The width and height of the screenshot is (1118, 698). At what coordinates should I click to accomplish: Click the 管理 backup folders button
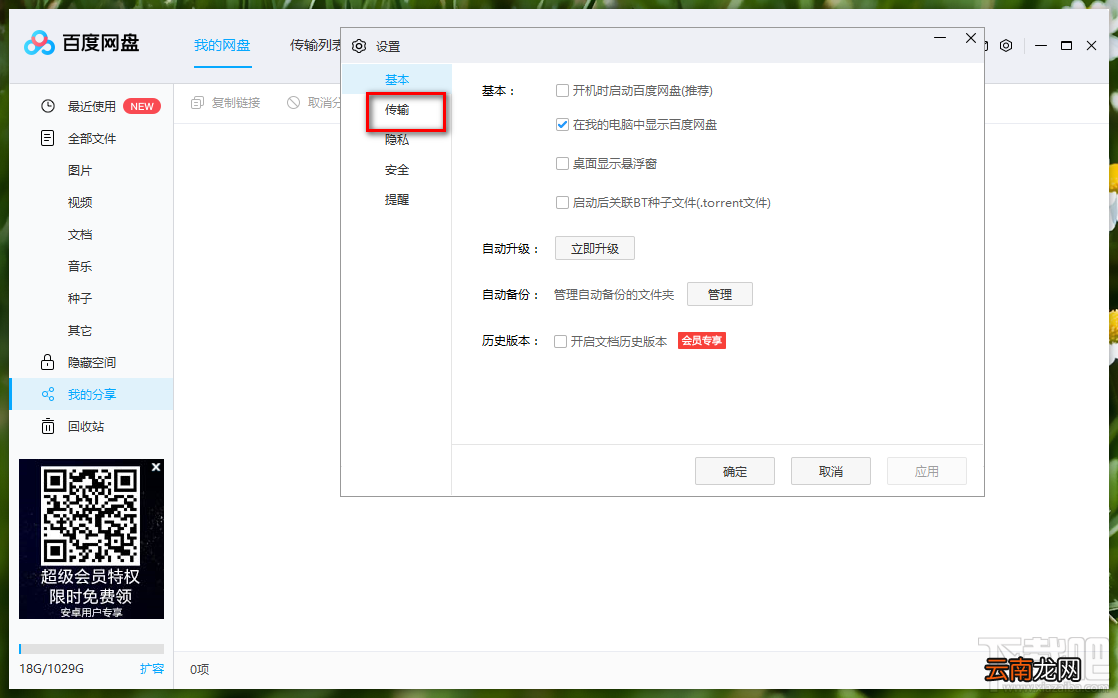pos(719,294)
